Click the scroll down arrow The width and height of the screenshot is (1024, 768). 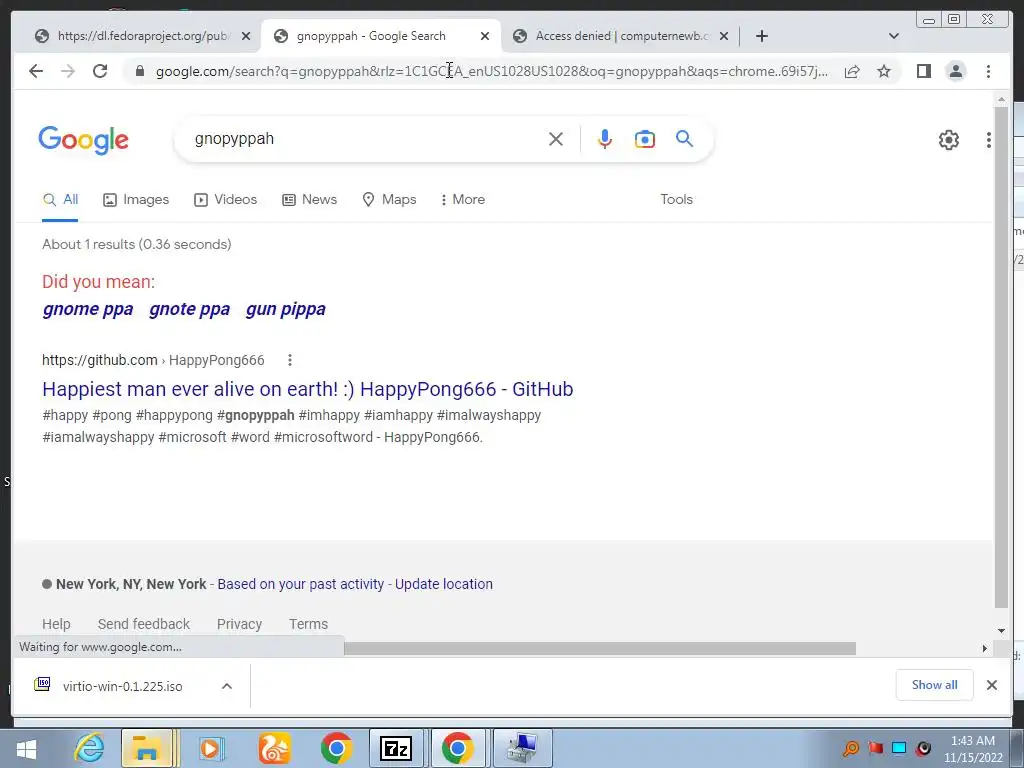pyautogui.click(x=1001, y=630)
